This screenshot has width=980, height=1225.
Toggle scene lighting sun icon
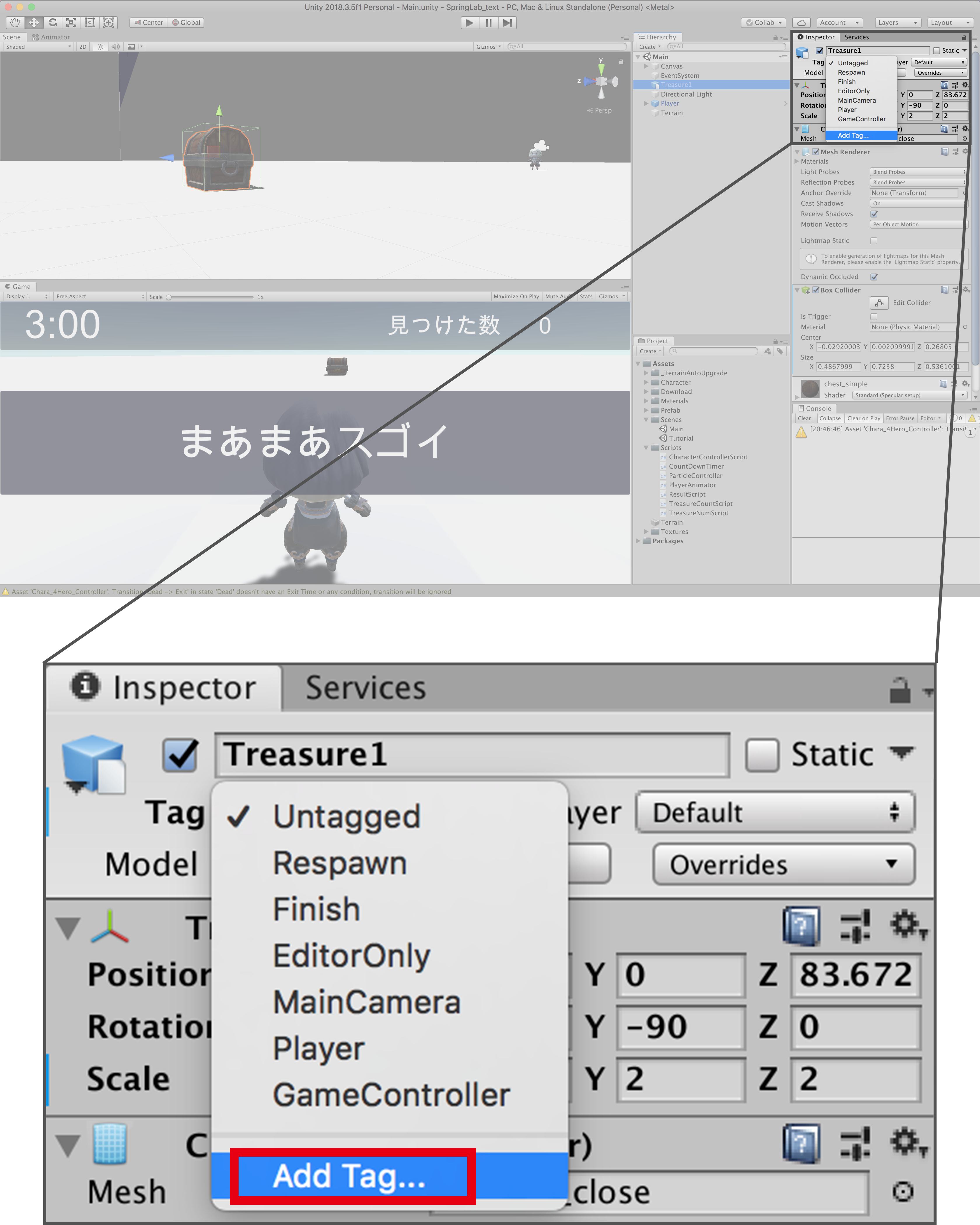coord(101,47)
